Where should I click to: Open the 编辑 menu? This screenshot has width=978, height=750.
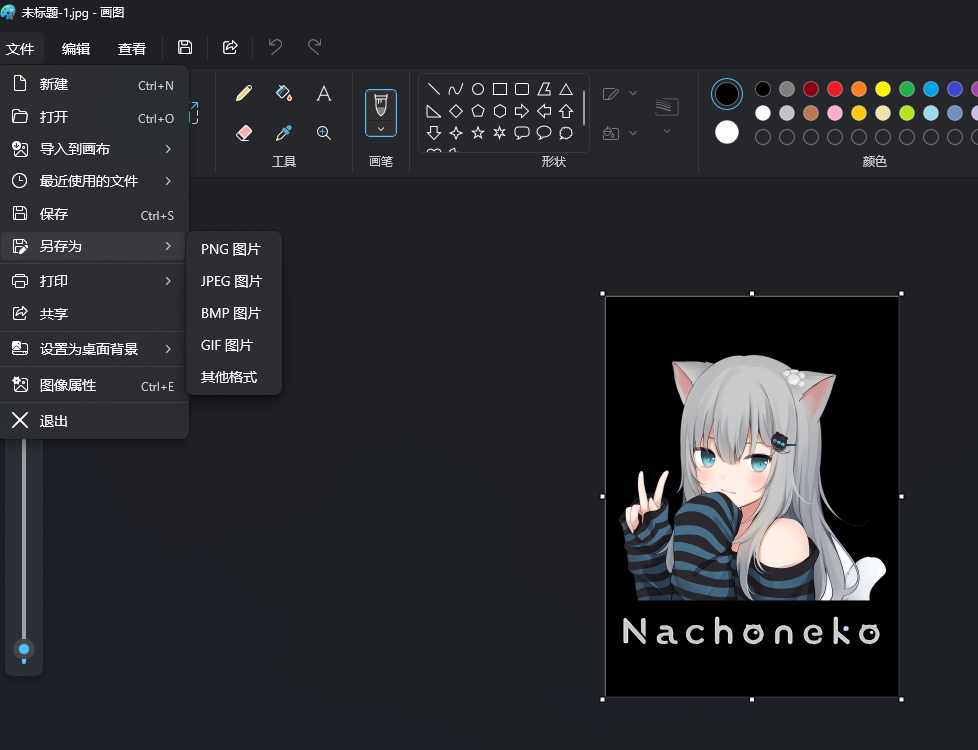pyautogui.click(x=76, y=48)
